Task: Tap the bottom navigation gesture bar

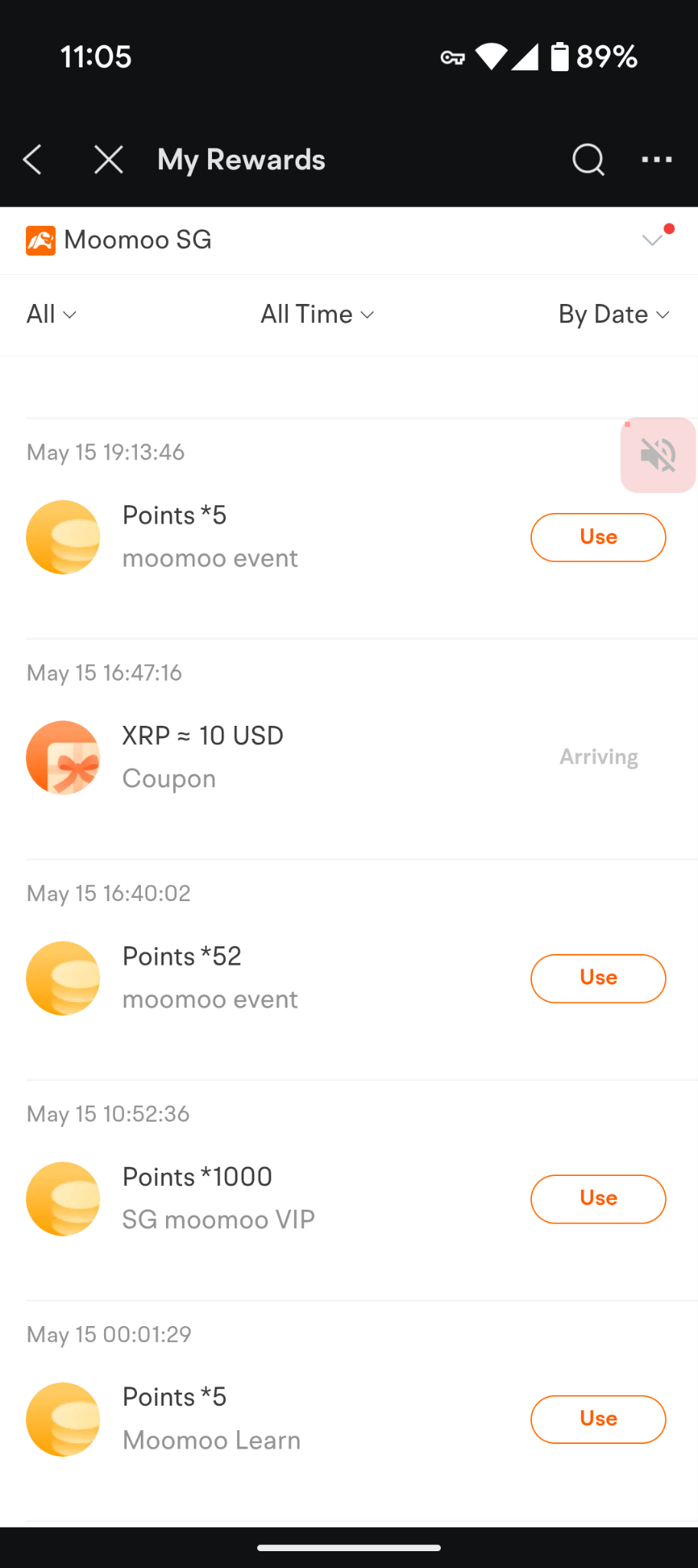Action: [x=349, y=1547]
